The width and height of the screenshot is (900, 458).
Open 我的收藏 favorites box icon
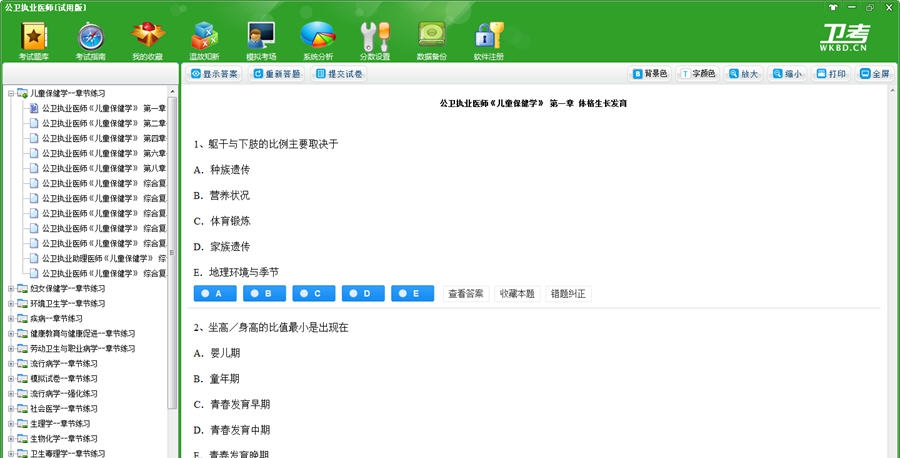(x=147, y=38)
